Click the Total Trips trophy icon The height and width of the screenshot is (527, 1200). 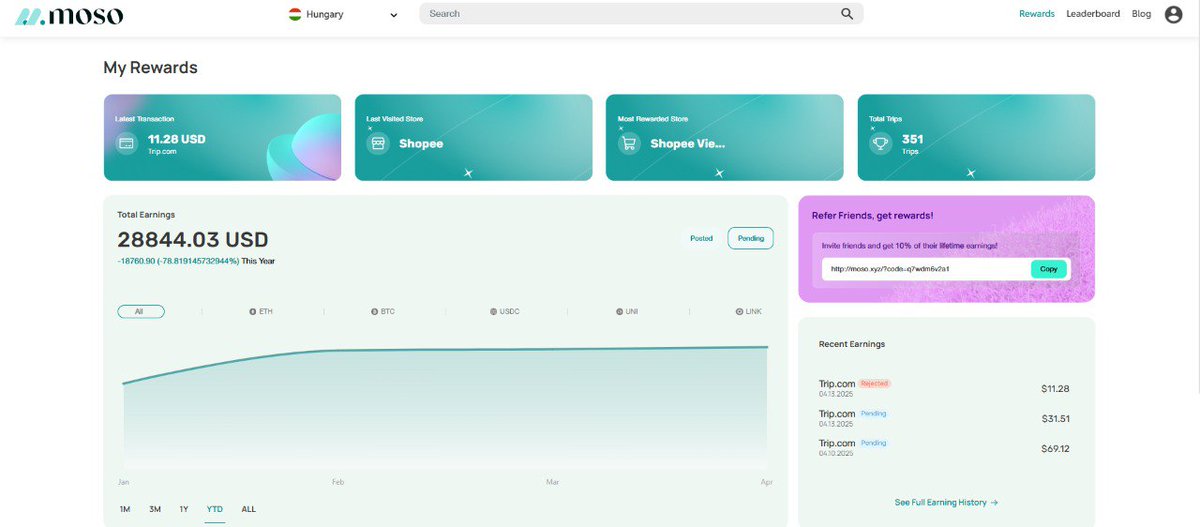click(x=881, y=143)
